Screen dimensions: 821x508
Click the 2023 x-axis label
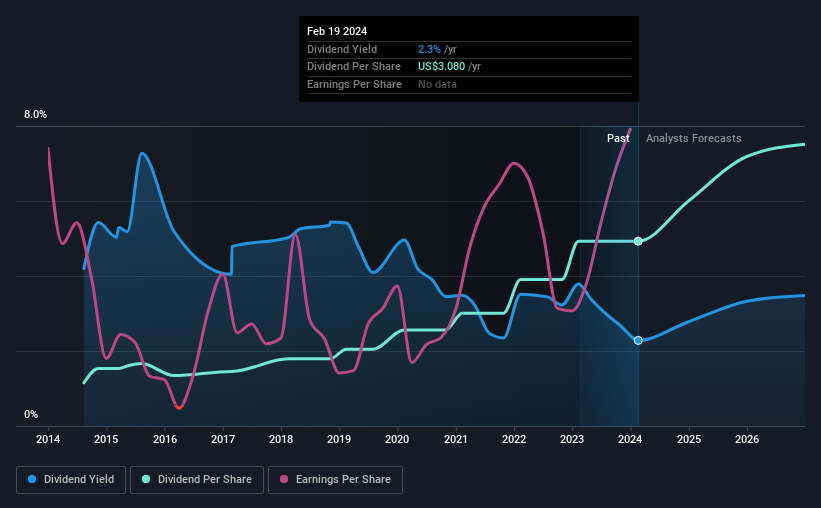coord(572,439)
